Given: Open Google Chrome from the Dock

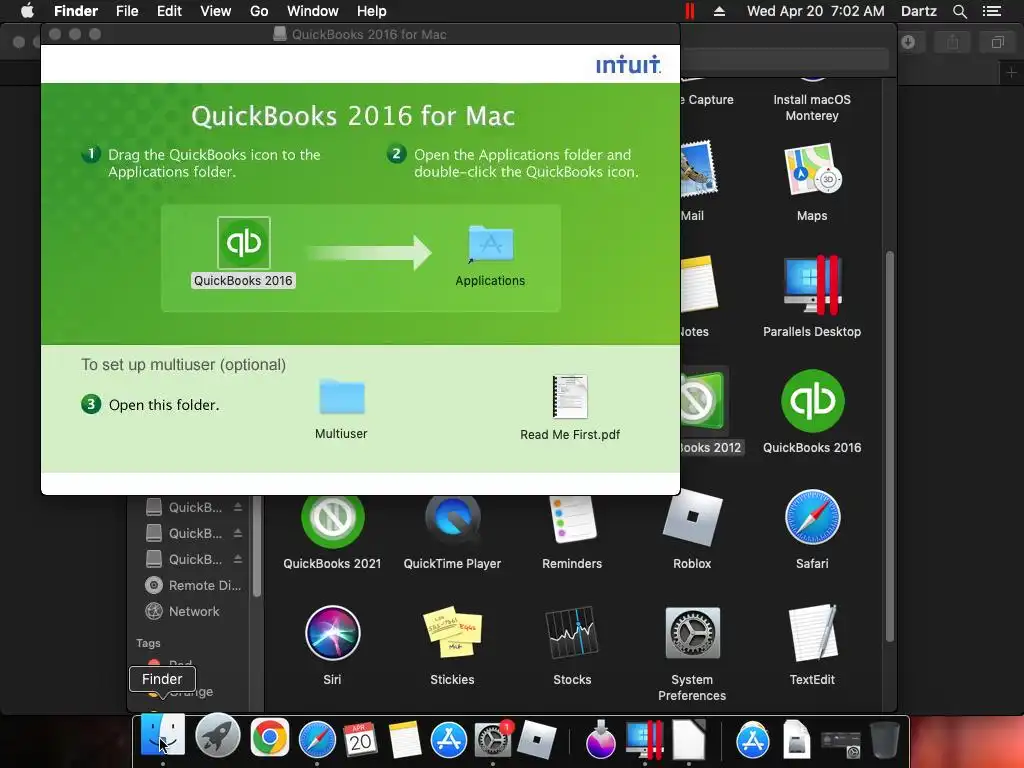Looking at the screenshot, I should [x=269, y=738].
